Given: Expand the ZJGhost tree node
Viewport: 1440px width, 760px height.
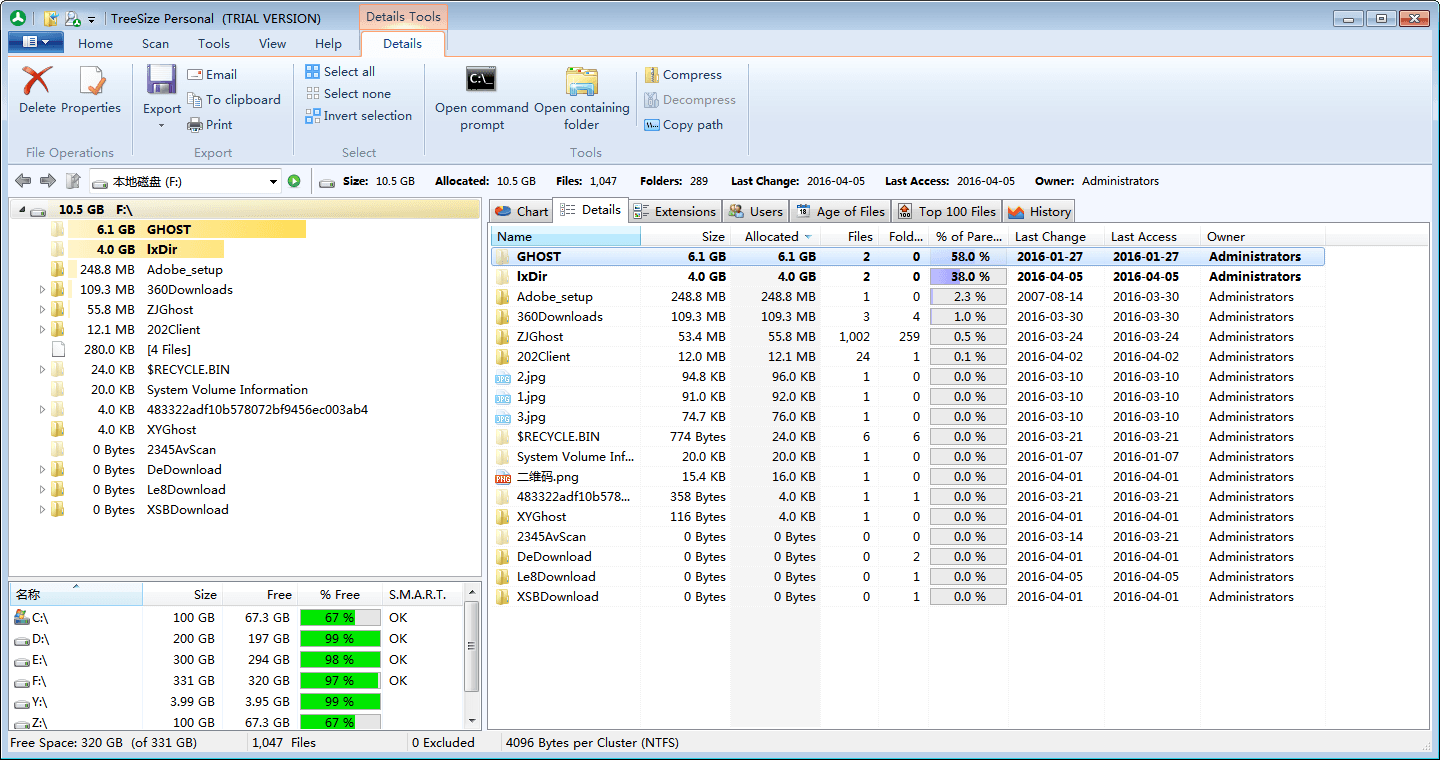Looking at the screenshot, I should 42,310.
